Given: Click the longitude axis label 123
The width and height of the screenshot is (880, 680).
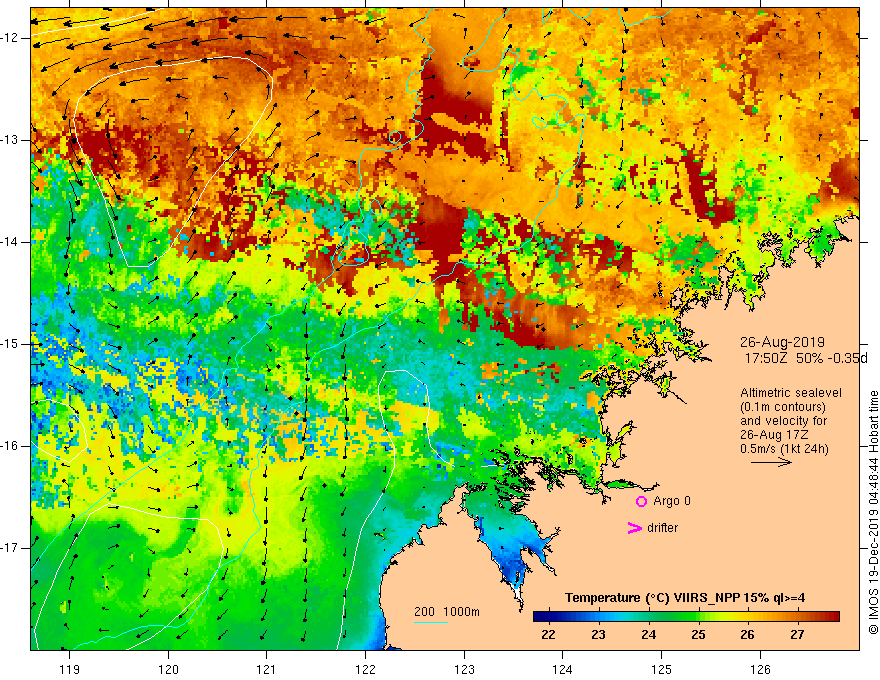Looking at the screenshot, I should [464, 669].
